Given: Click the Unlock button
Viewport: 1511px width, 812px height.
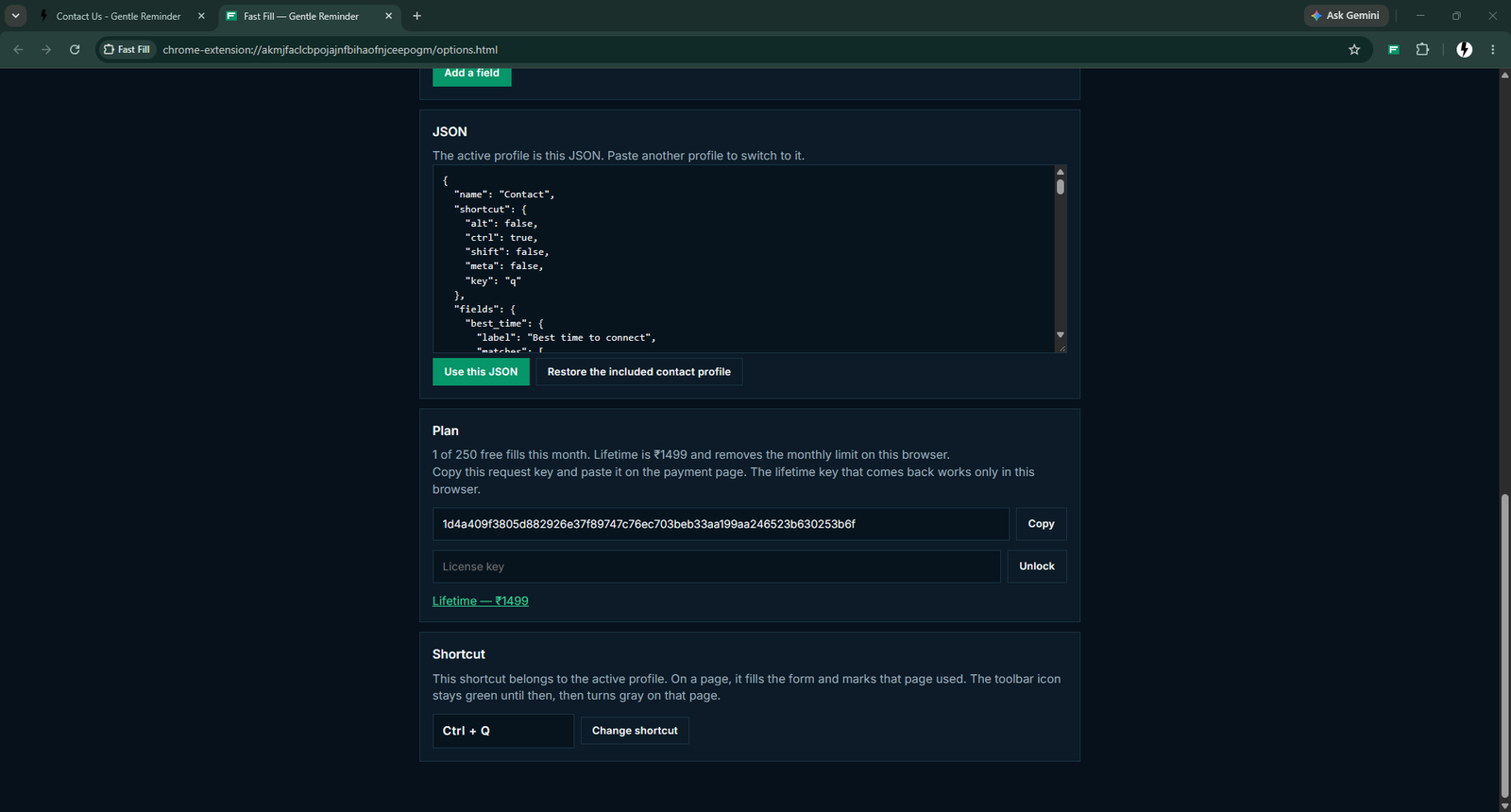Looking at the screenshot, I should pos(1037,567).
